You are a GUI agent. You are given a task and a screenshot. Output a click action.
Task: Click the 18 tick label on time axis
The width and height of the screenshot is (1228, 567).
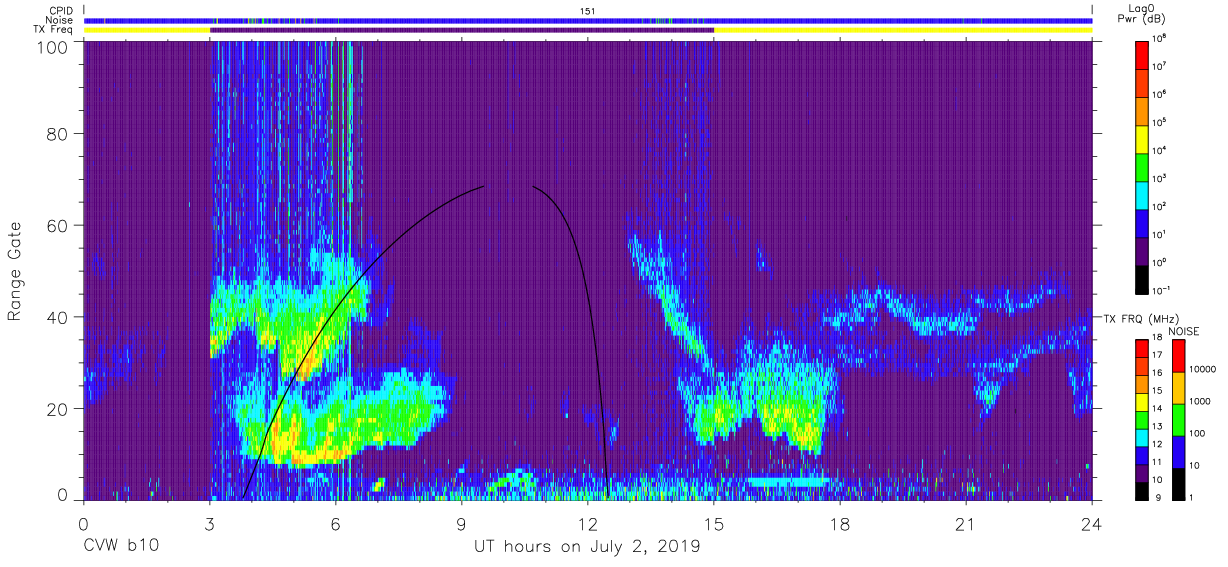pyautogui.click(x=840, y=525)
